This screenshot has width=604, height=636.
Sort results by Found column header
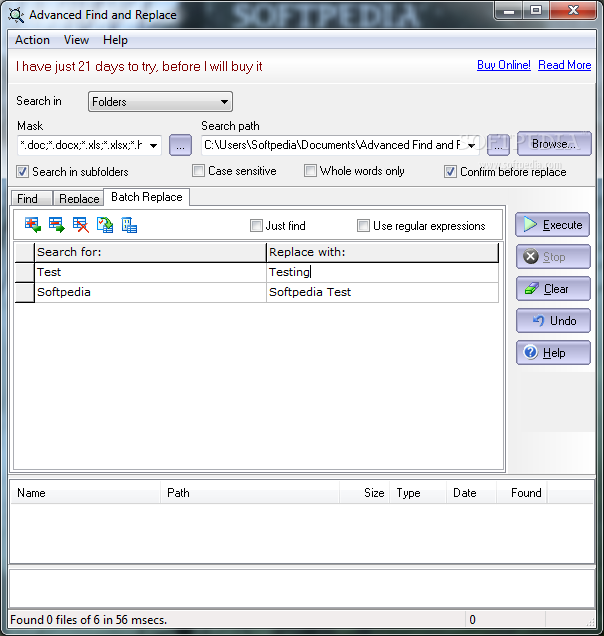point(522,493)
